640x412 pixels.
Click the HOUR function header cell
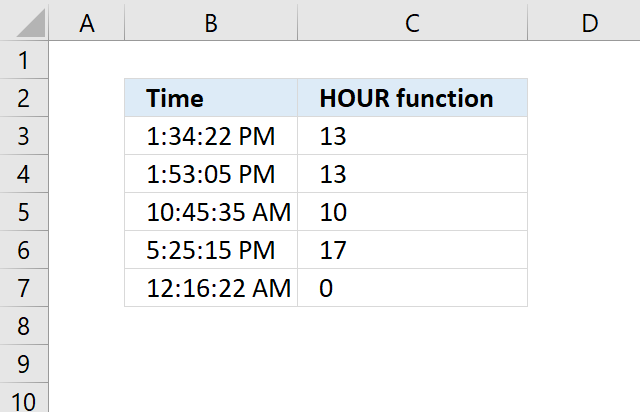click(x=413, y=98)
